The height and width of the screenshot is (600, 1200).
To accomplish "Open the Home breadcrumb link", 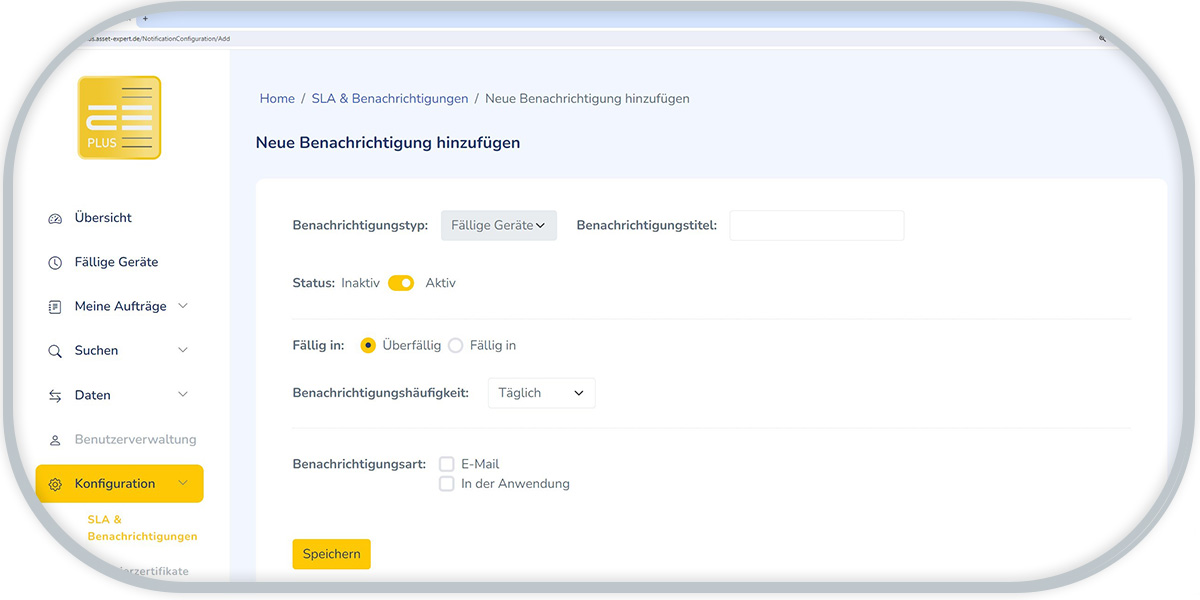I will pyautogui.click(x=277, y=98).
